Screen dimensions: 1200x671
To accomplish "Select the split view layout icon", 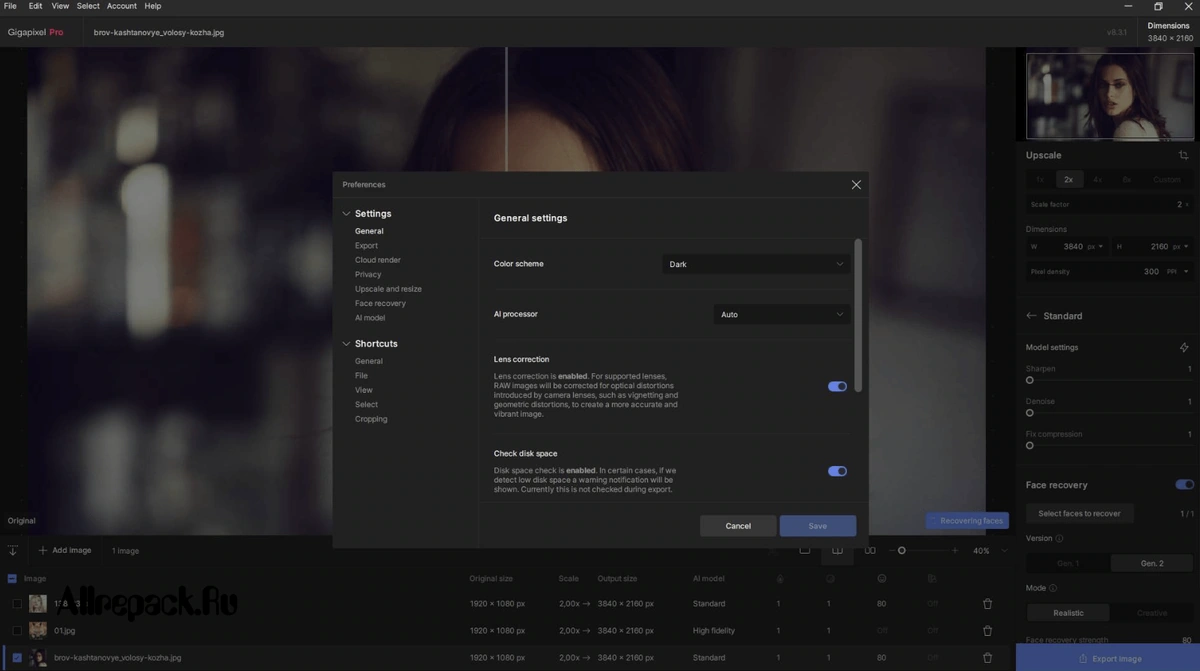I will tap(837, 550).
